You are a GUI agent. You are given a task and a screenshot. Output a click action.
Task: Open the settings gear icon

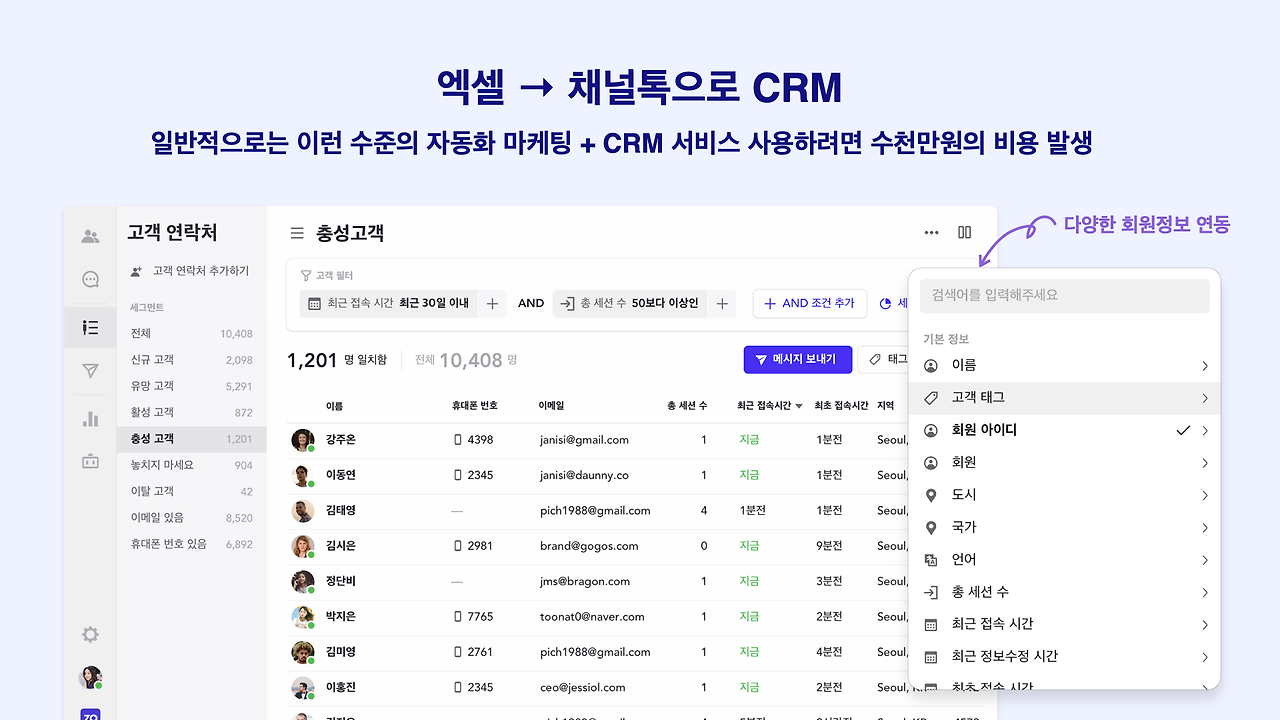point(90,634)
